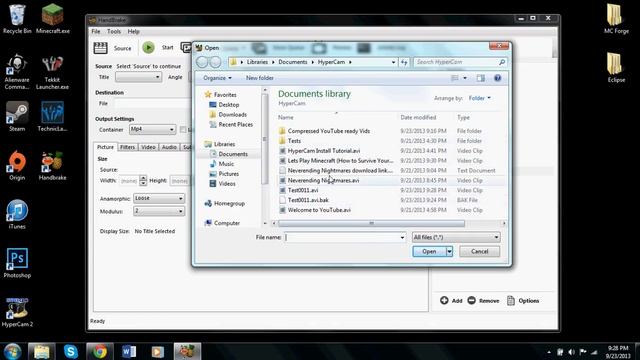Open the Steam desktop icon
Viewport: 640px width, 360px height.
tap(17, 116)
